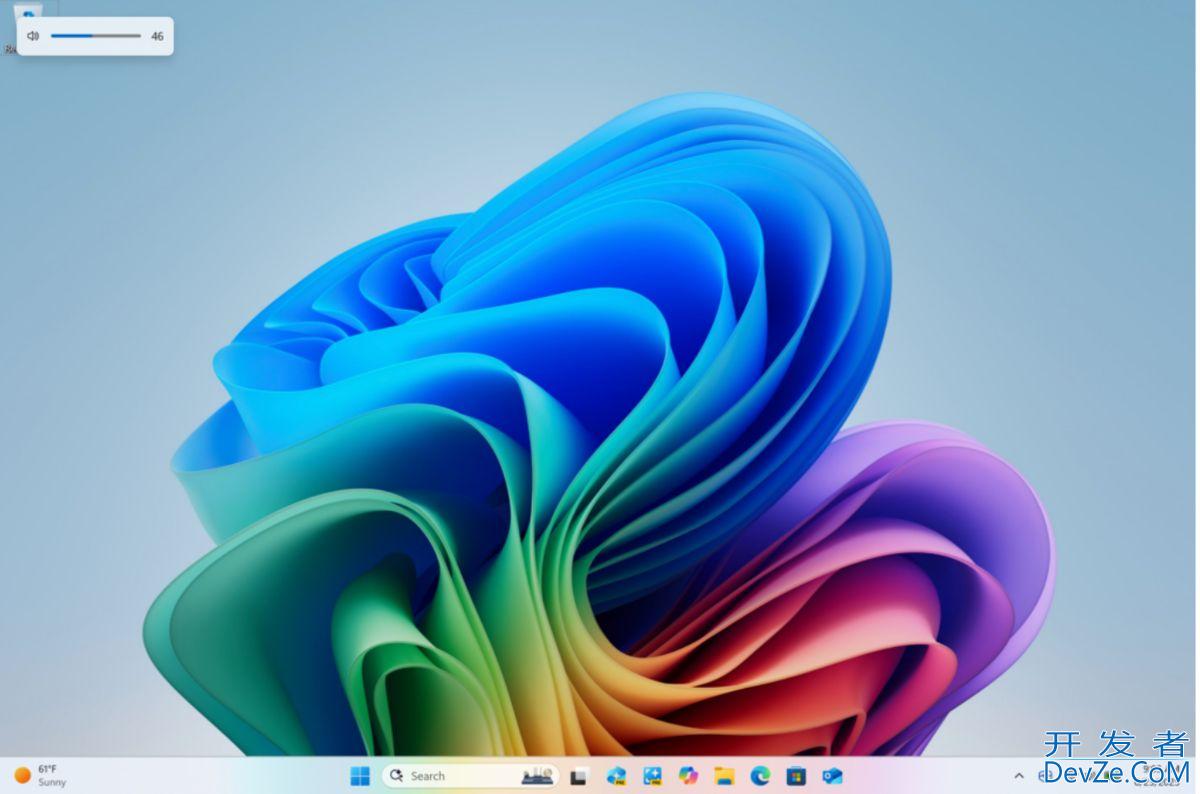Open the clock and date in system tray
1200x794 pixels.
pos(1160,776)
